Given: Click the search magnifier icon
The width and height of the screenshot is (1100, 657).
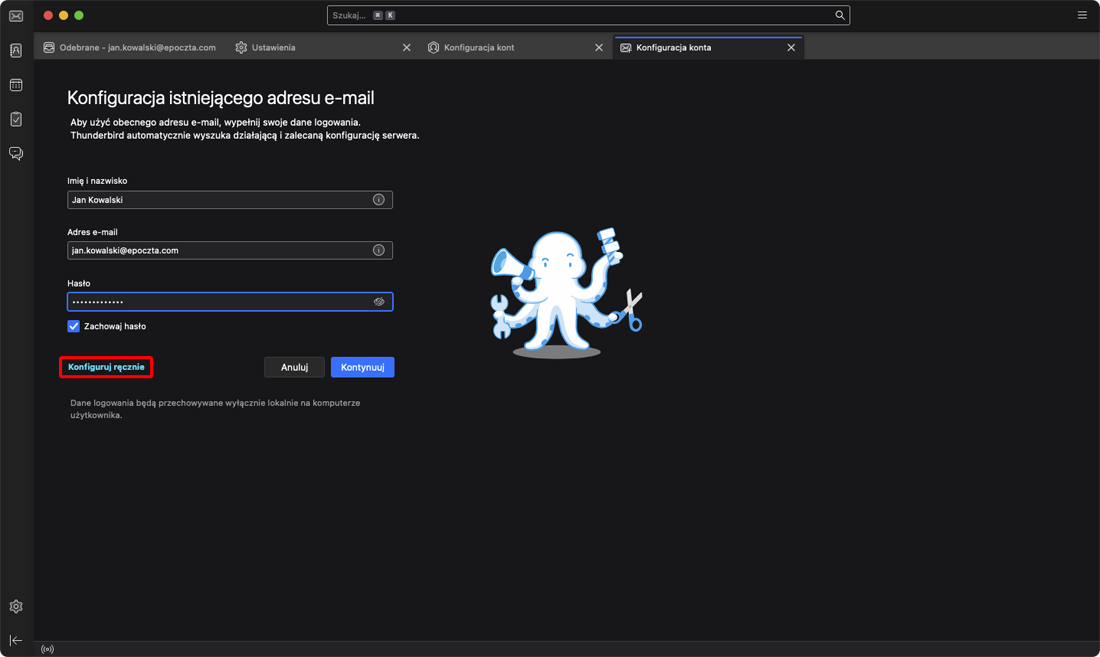Looking at the screenshot, I should coord(840,15).
